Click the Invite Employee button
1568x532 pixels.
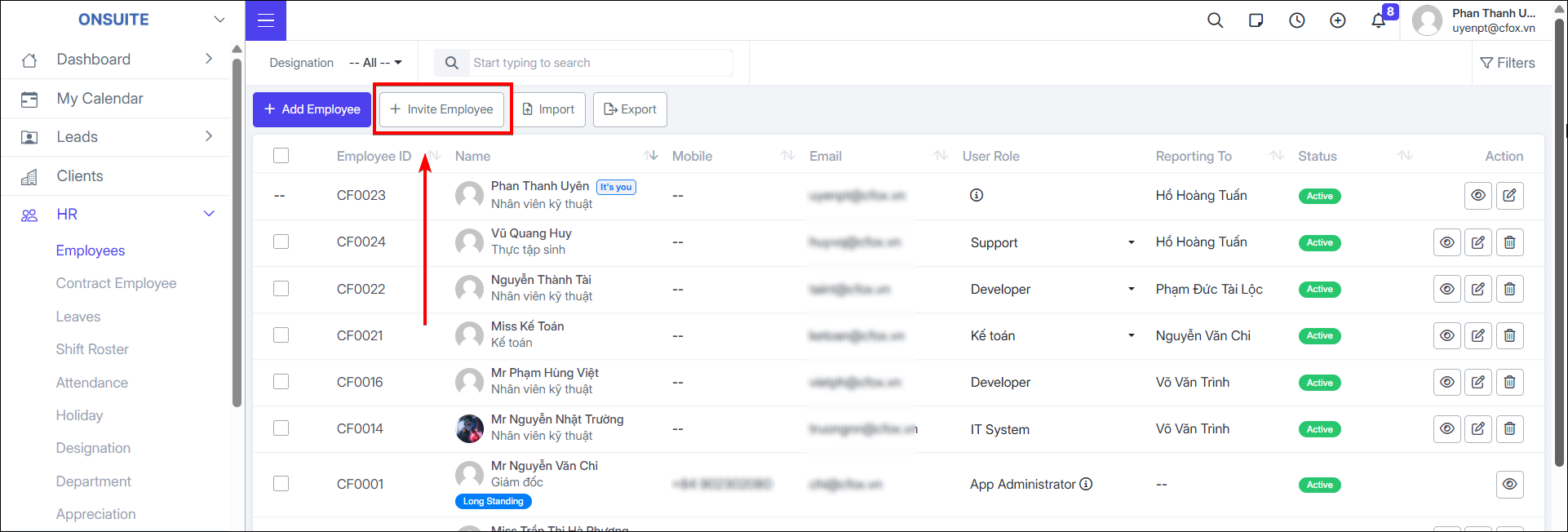441,109
